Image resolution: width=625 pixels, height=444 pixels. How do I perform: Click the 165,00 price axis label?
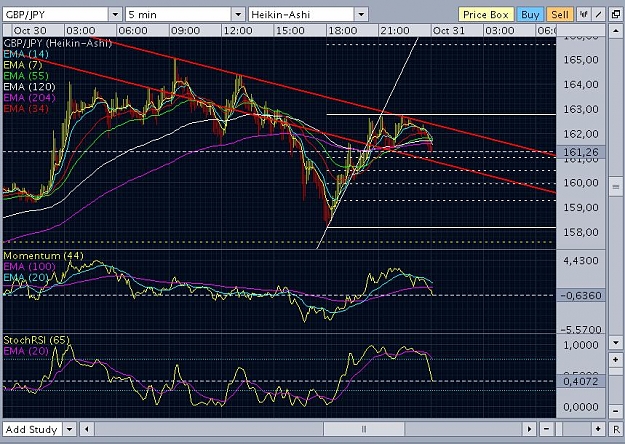[581, 60]
